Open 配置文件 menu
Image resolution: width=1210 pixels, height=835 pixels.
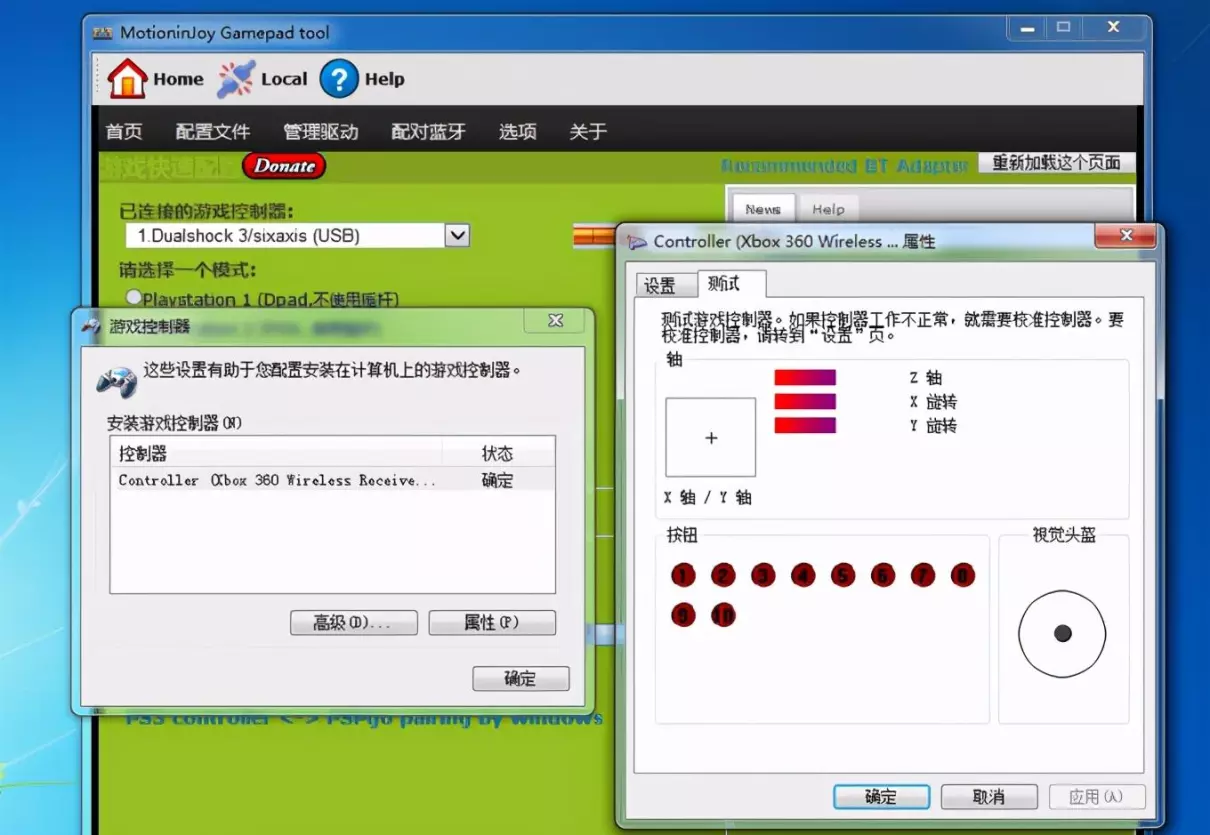[213, 131]
